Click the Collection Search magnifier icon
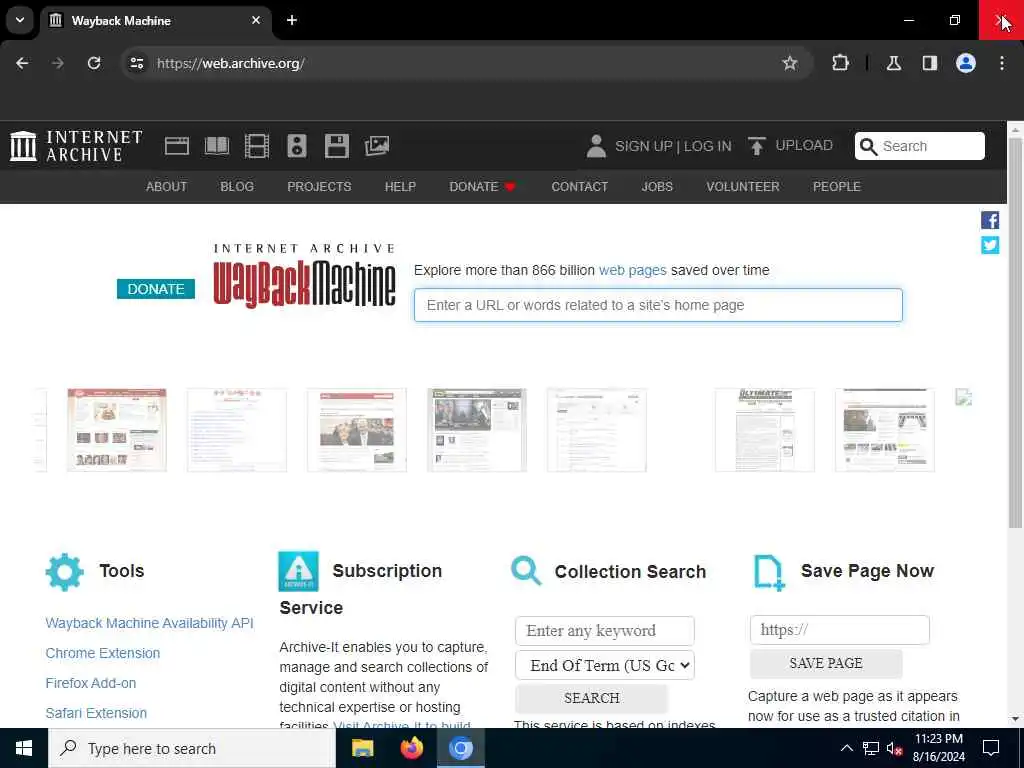The image size is (1024, 768). click(x=526, y=571)
